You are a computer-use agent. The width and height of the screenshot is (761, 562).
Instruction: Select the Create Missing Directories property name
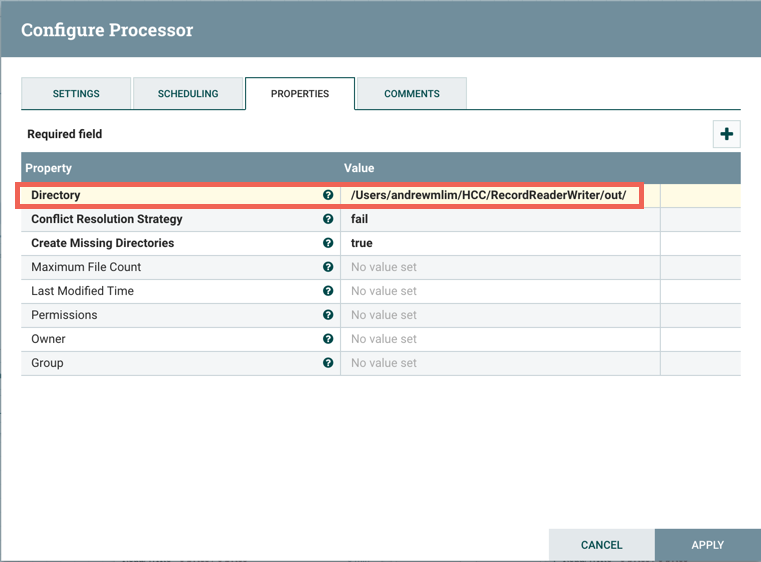click(102, 243)
